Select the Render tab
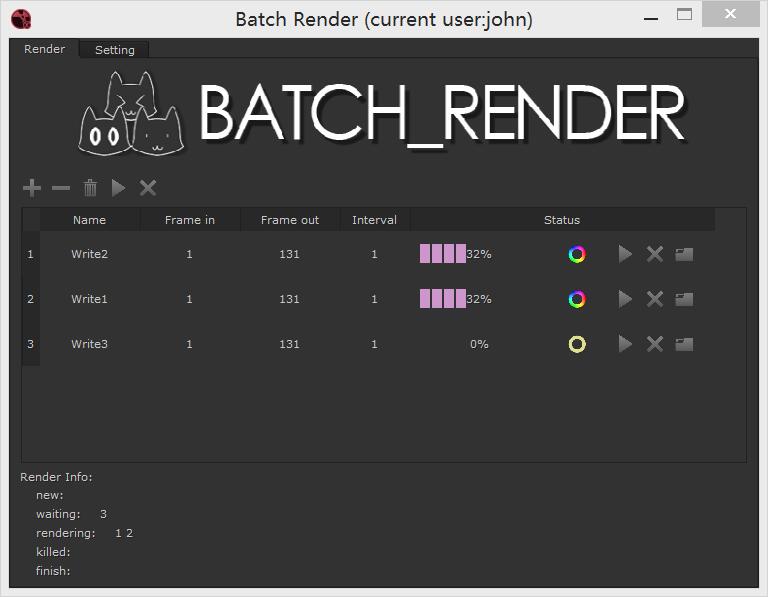 click(45, 49)
